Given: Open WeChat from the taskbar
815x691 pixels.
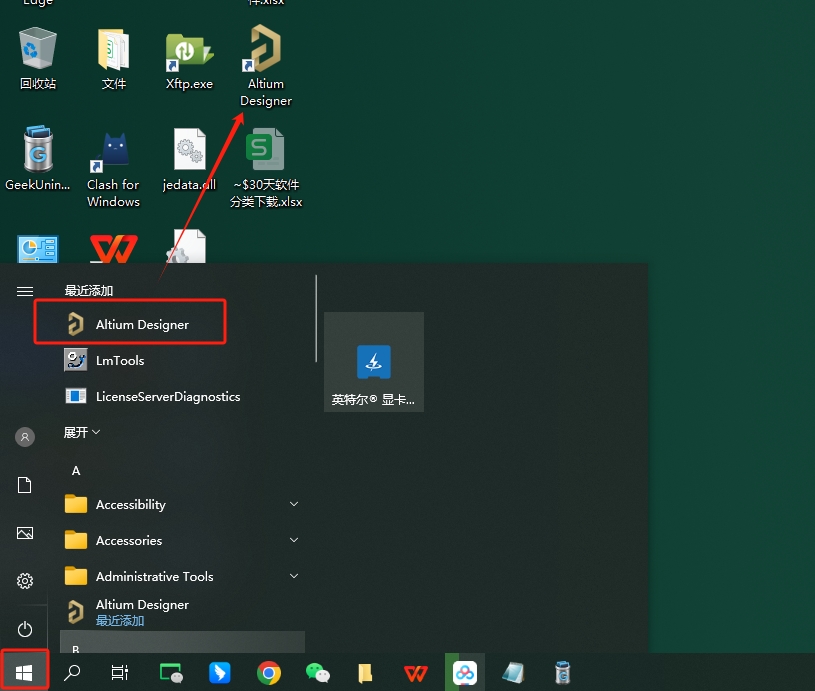Looking at the screenshot, I should [317, 673].
